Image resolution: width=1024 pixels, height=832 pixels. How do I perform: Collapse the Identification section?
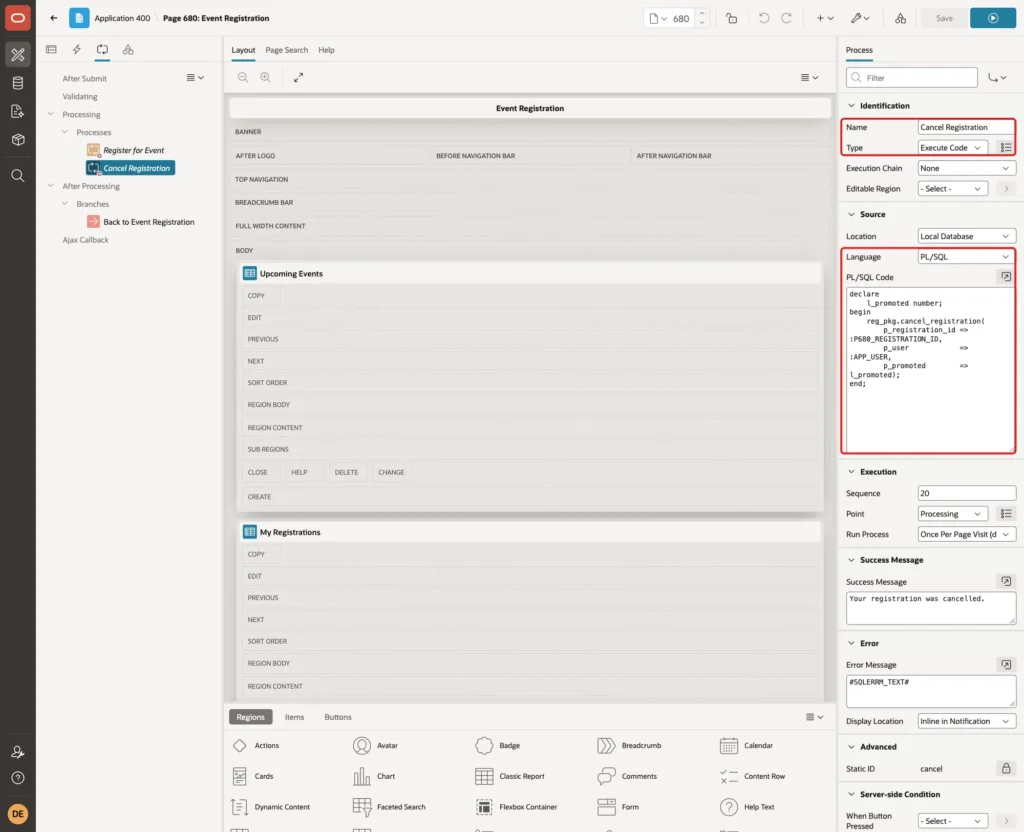tap(851, 106)
